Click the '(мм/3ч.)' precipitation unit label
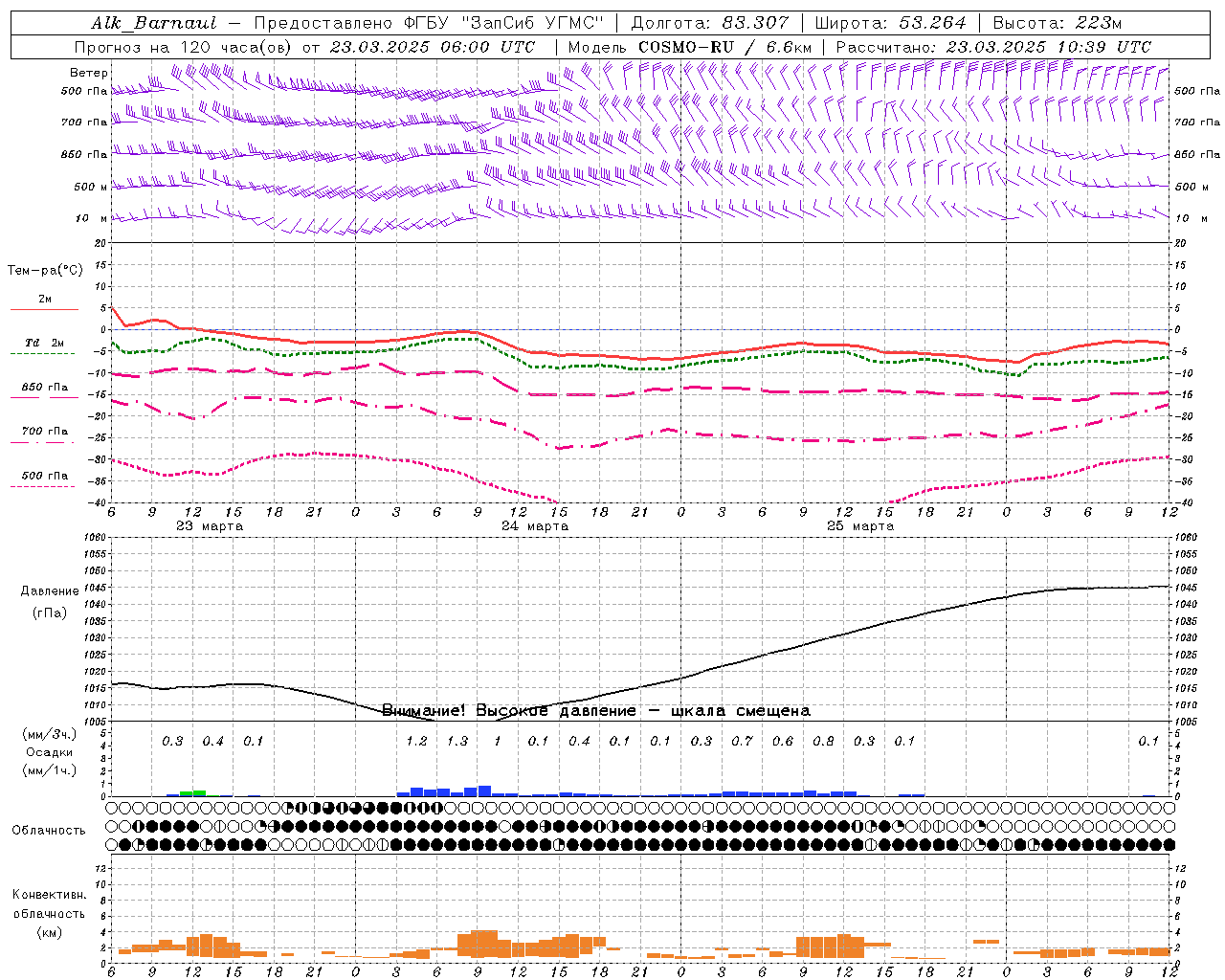Viewport: 1225px width, 980px height. tap(50, 734)
